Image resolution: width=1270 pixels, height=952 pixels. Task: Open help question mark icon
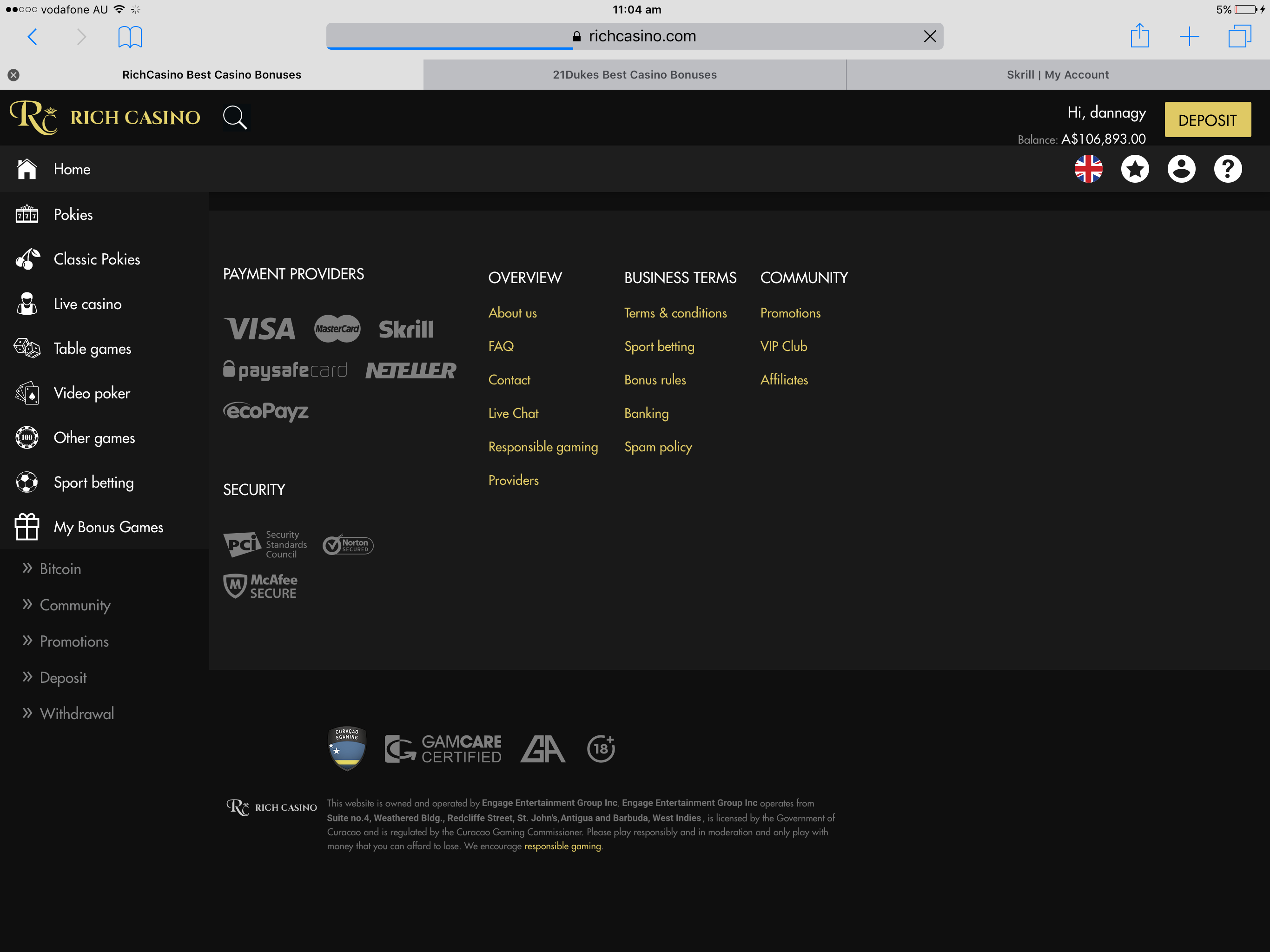[x=1228, y=169]
